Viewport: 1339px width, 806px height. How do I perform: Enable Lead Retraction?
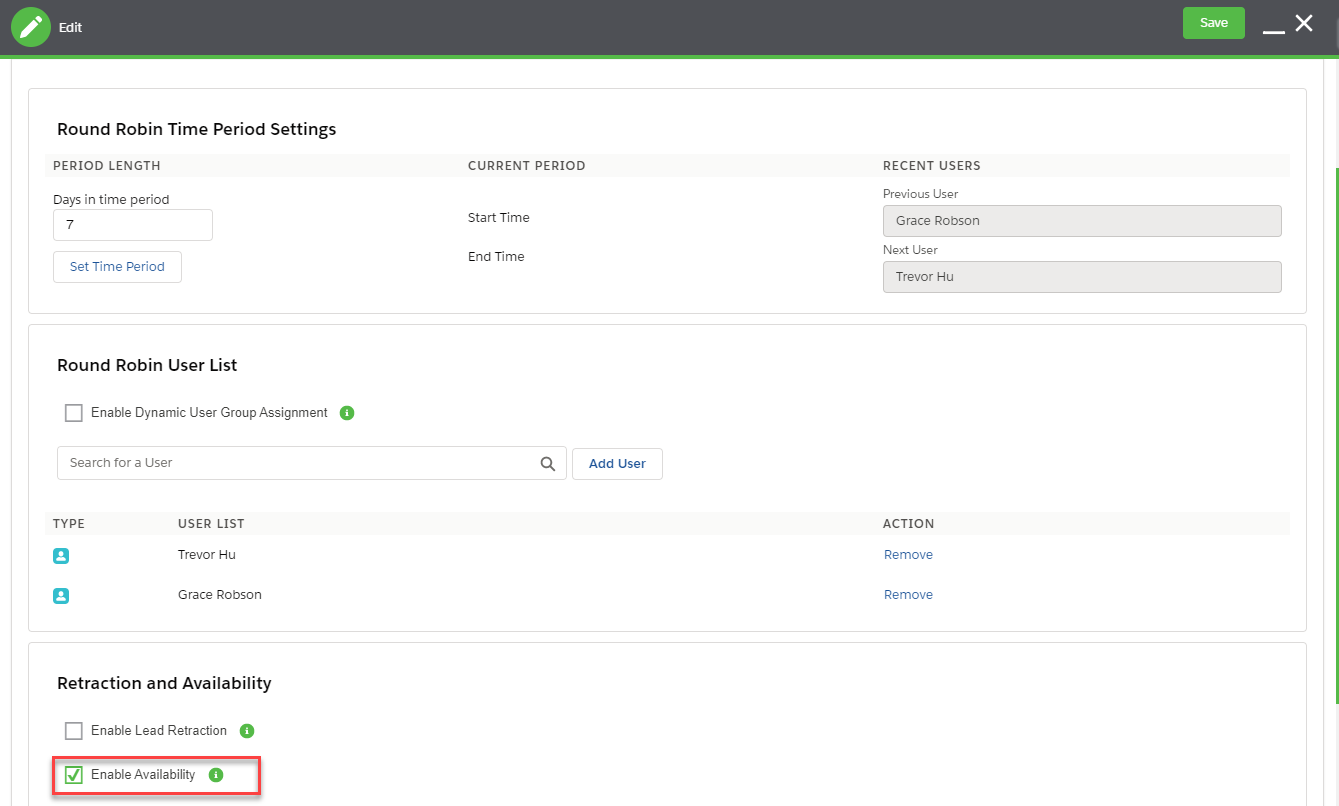[73, 730]
